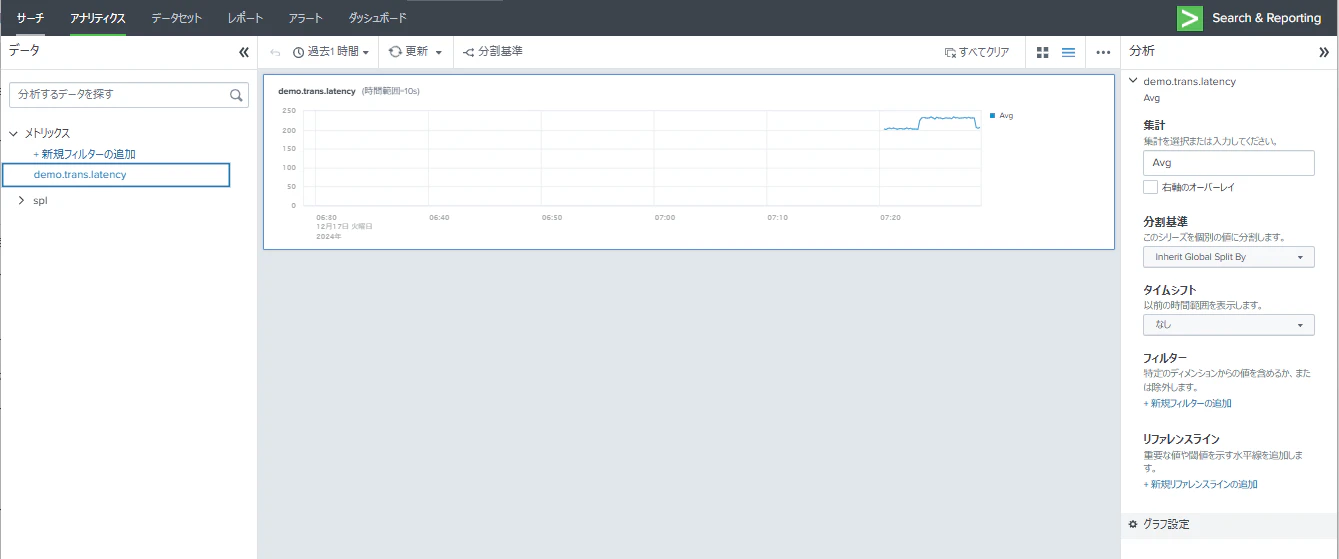The width and height of the screenshot is (1339, 559).
Task: Switch to grid layout view icon
Action: tap(1043, 52)
